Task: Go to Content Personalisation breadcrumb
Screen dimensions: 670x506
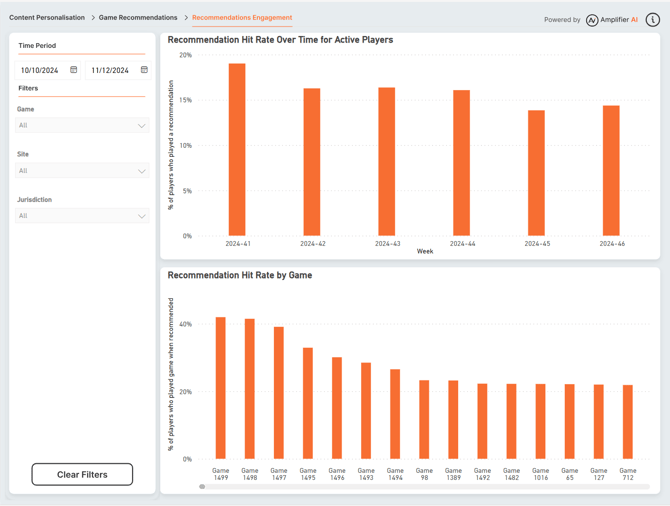Action: pyautogui.click(x=47, y=18)
